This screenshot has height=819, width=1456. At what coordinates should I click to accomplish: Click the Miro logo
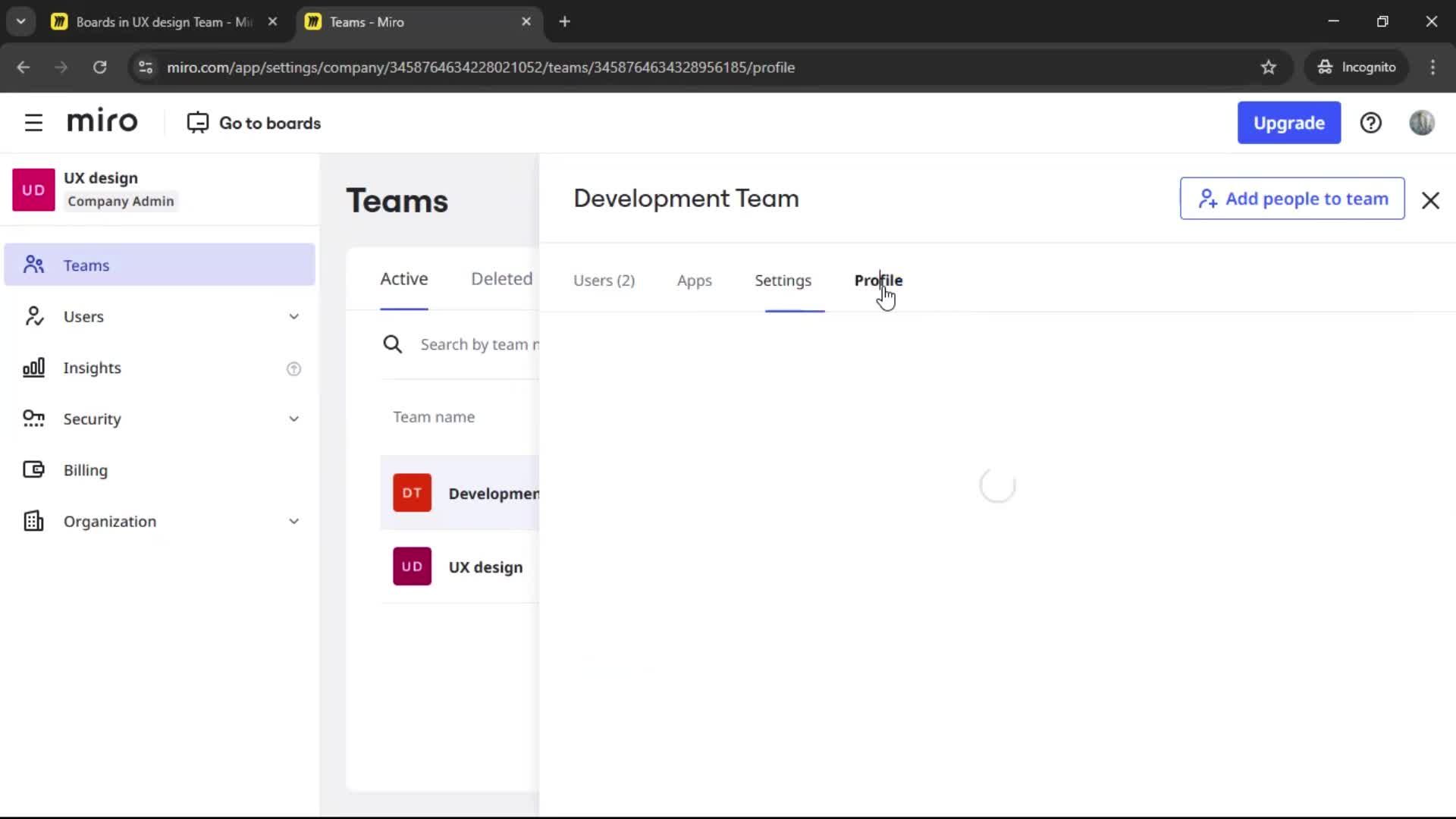pos(102,121)
